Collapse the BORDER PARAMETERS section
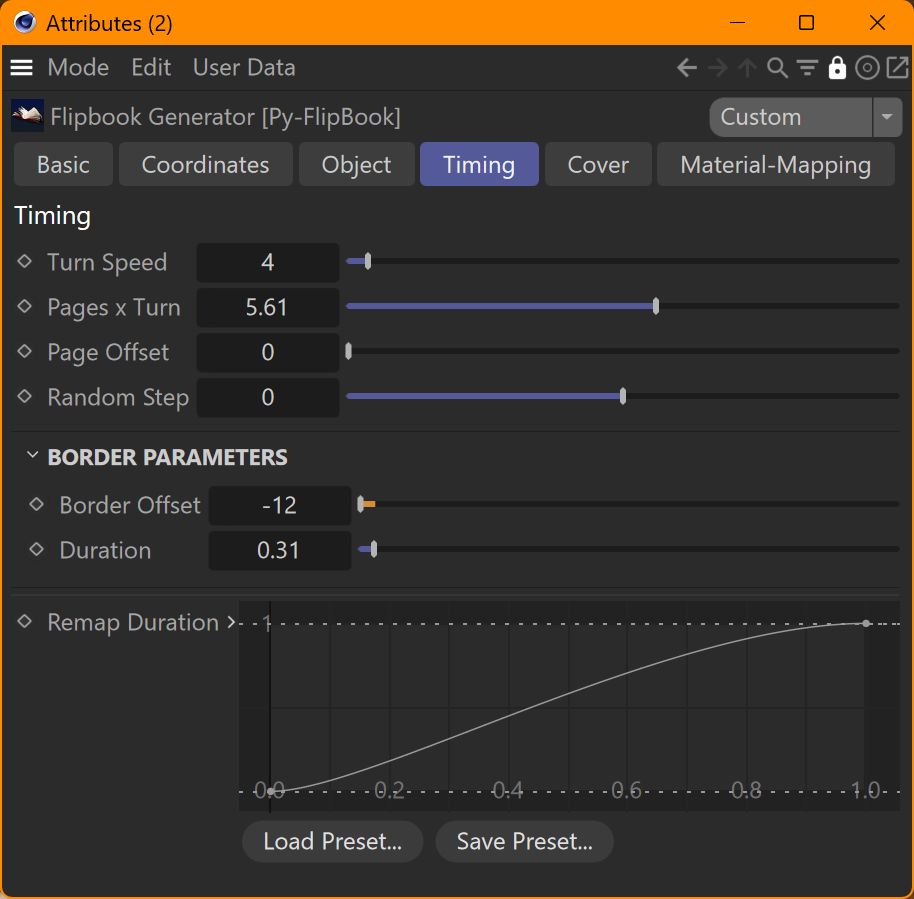 [33, 455]
